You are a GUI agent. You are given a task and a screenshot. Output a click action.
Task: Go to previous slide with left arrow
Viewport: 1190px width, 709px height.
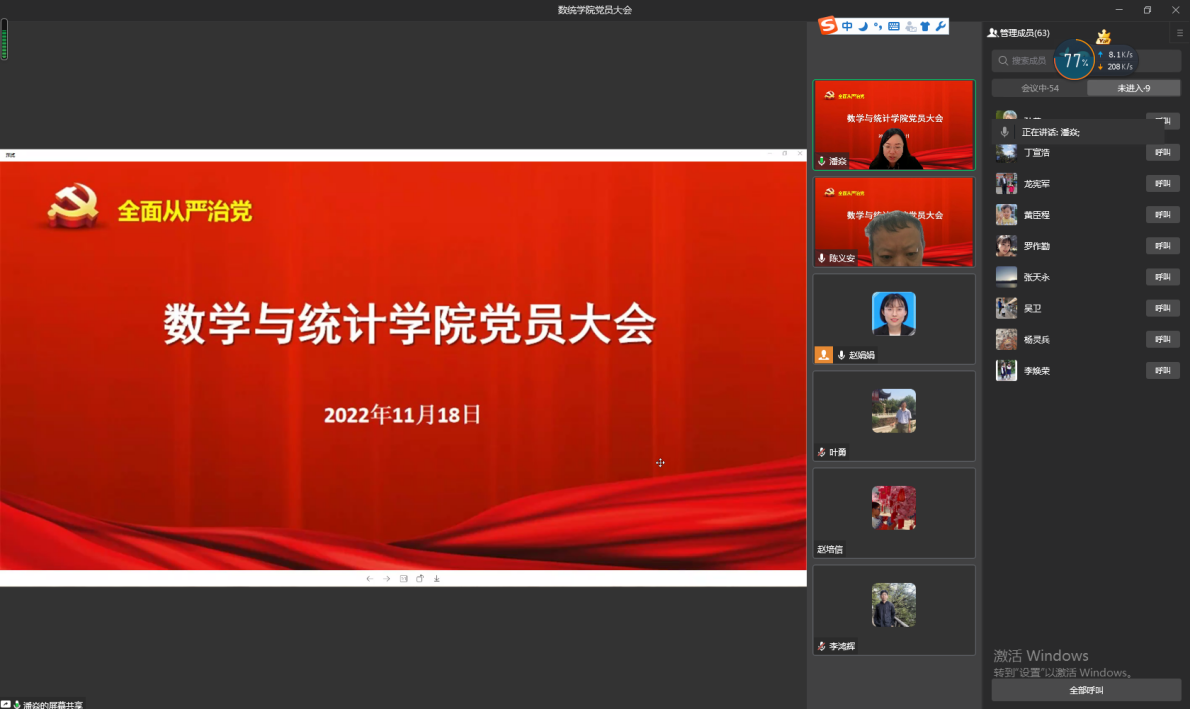[370, 579]
